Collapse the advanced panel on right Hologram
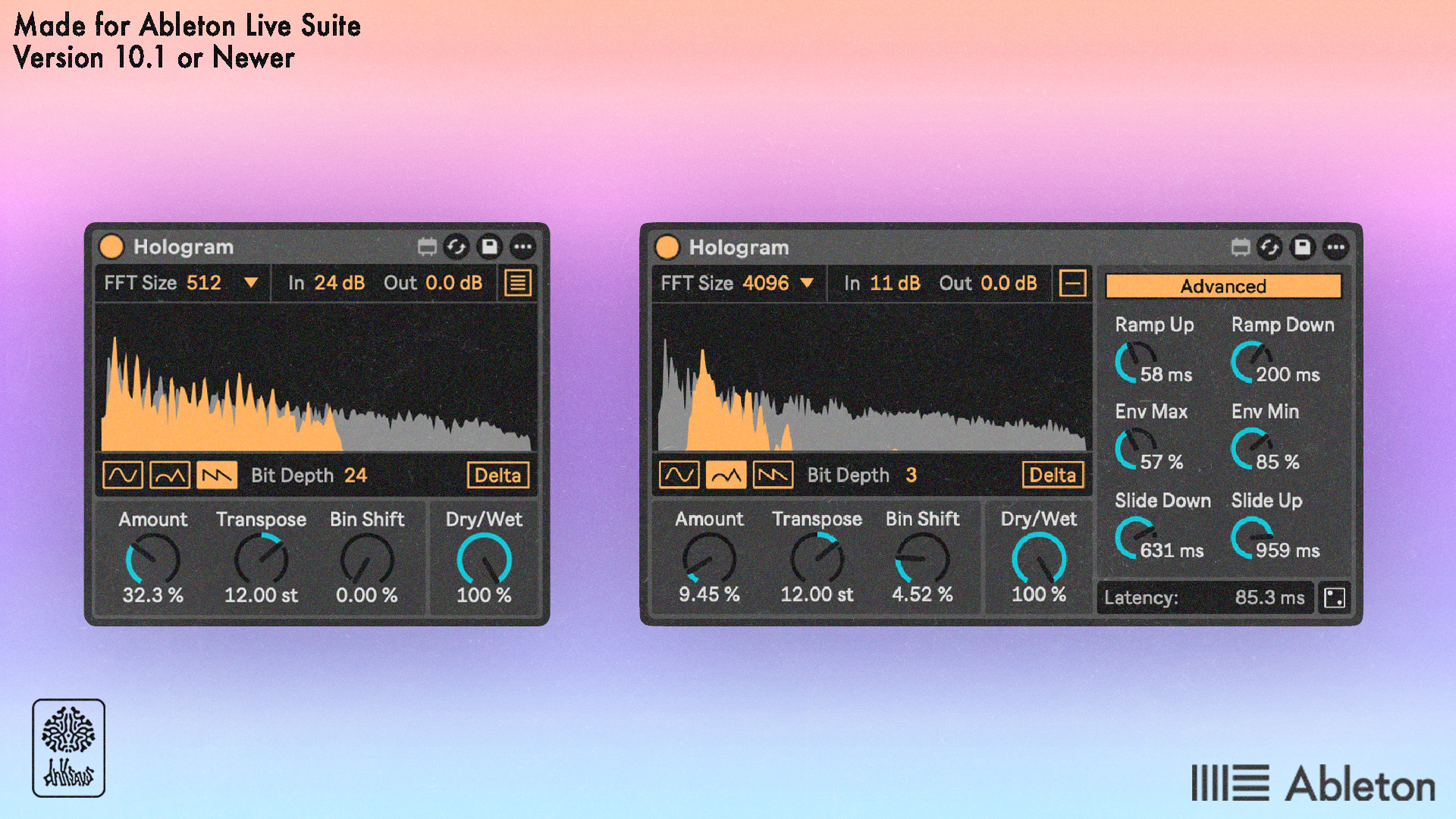This screenshot has width=1456, height=819. tap(1072, 284)
